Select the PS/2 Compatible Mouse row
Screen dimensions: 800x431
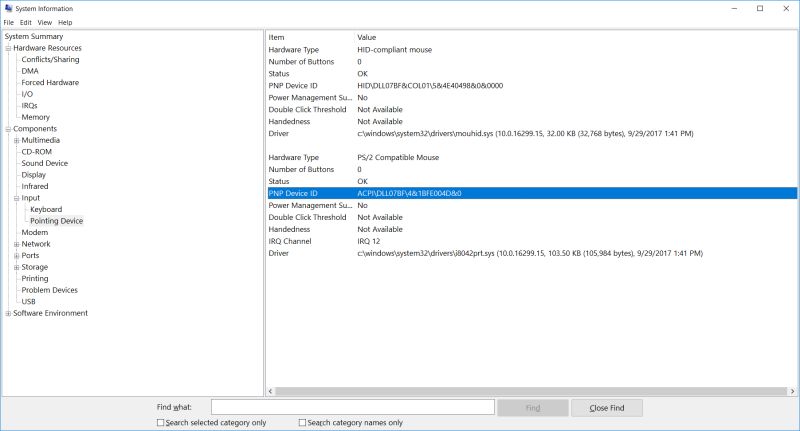pyautogui.click(x=532, y=158)
